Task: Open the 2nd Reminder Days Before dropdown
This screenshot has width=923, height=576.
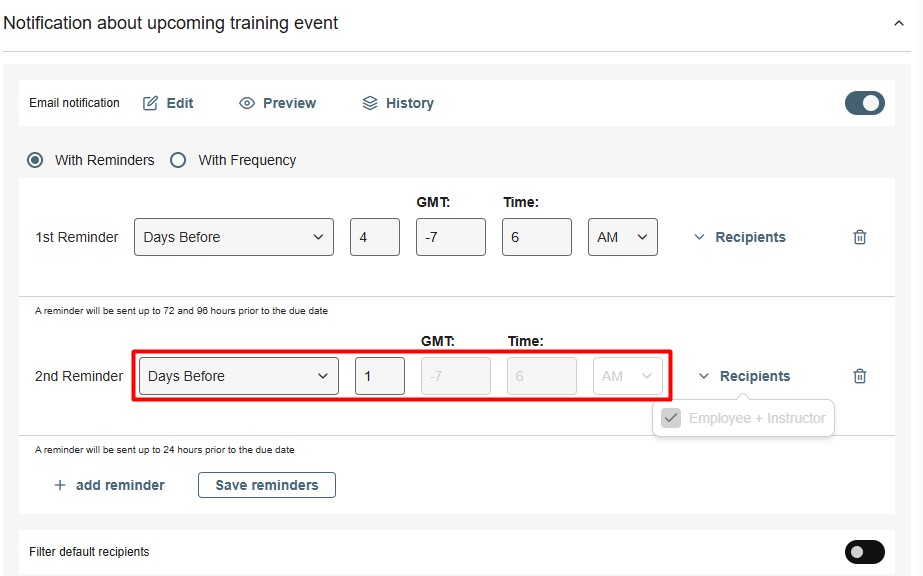Action: (x=238, y=376)
